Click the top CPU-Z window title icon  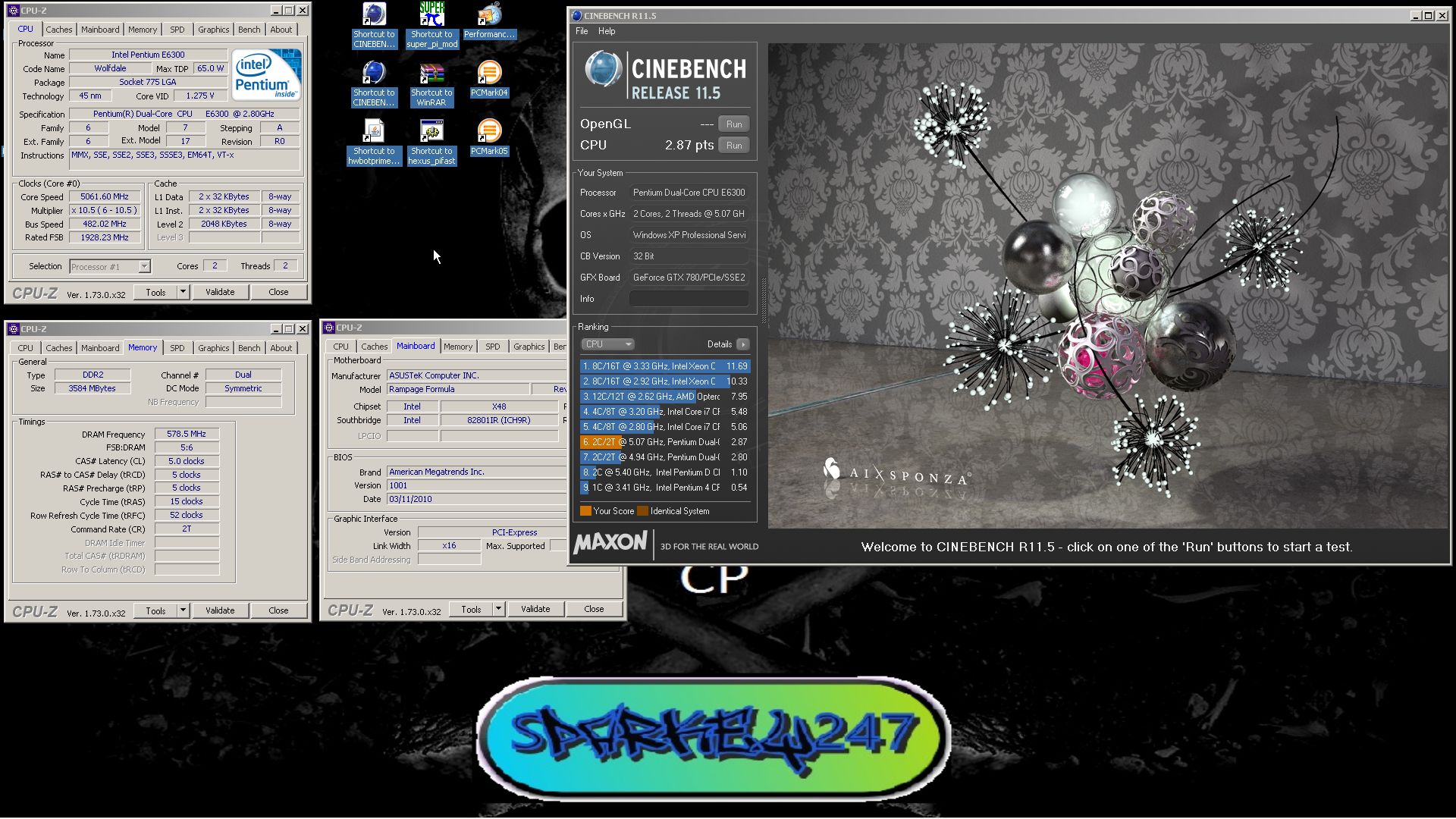click(13, 11)
